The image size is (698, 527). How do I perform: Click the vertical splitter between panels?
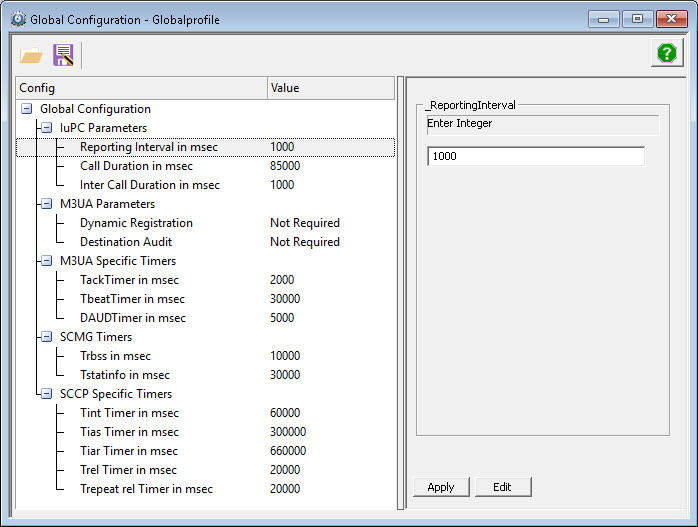[x=401, y=293]
